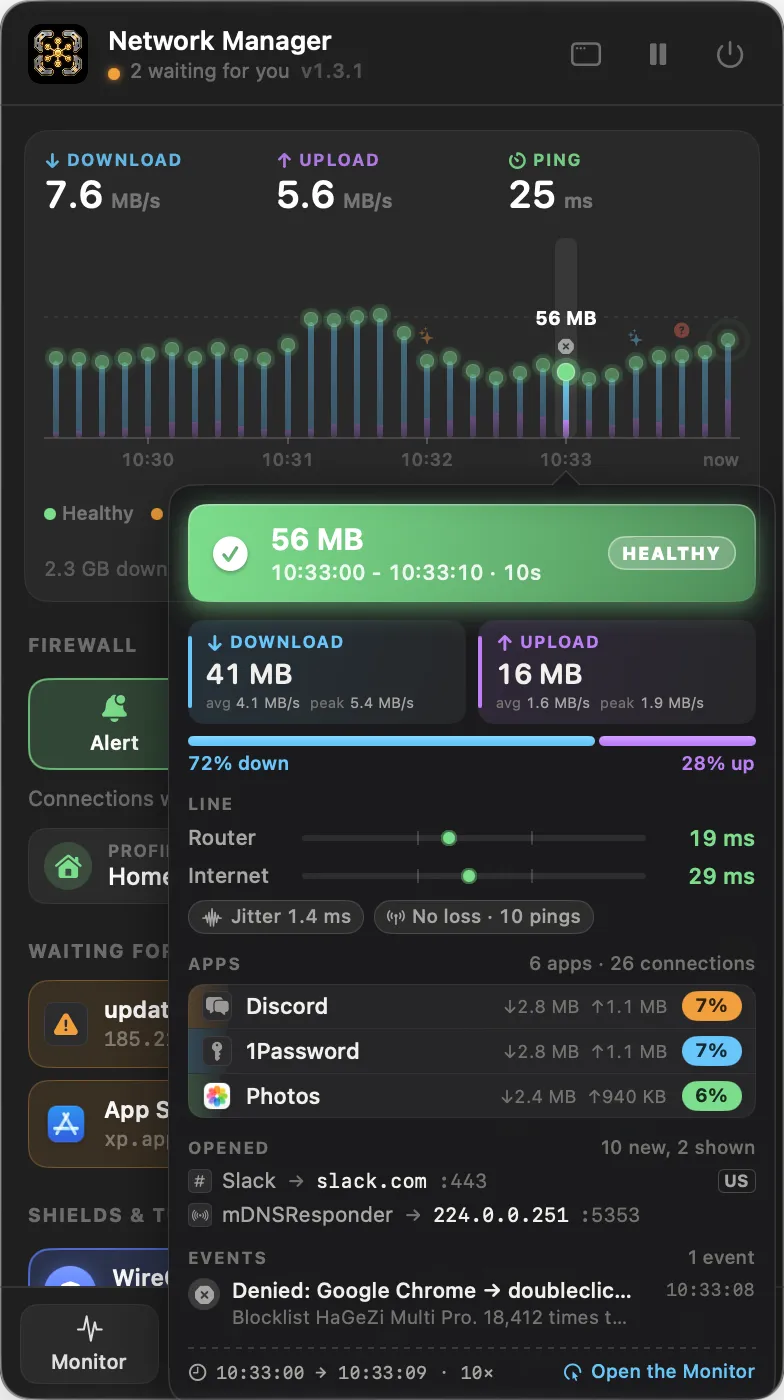Click the purple 28% up bar segment

[677, 741]
